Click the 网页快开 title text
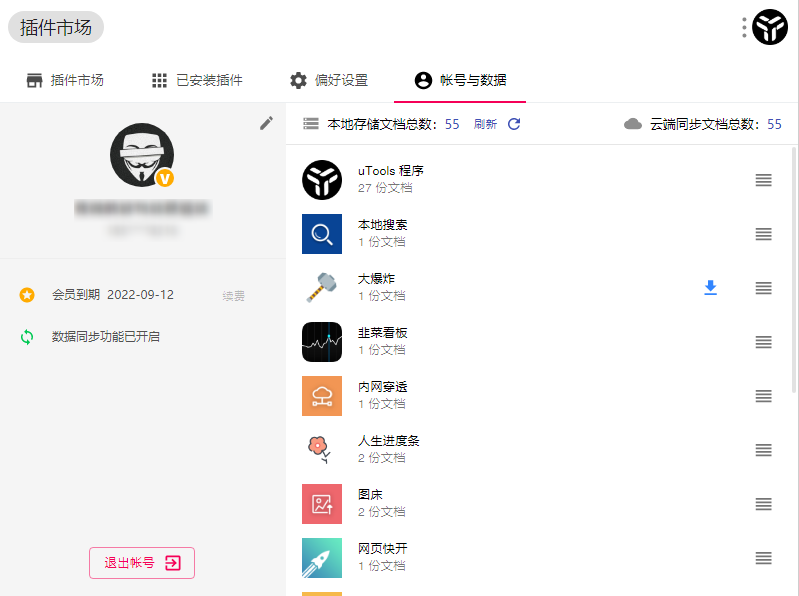 (383, 549)
